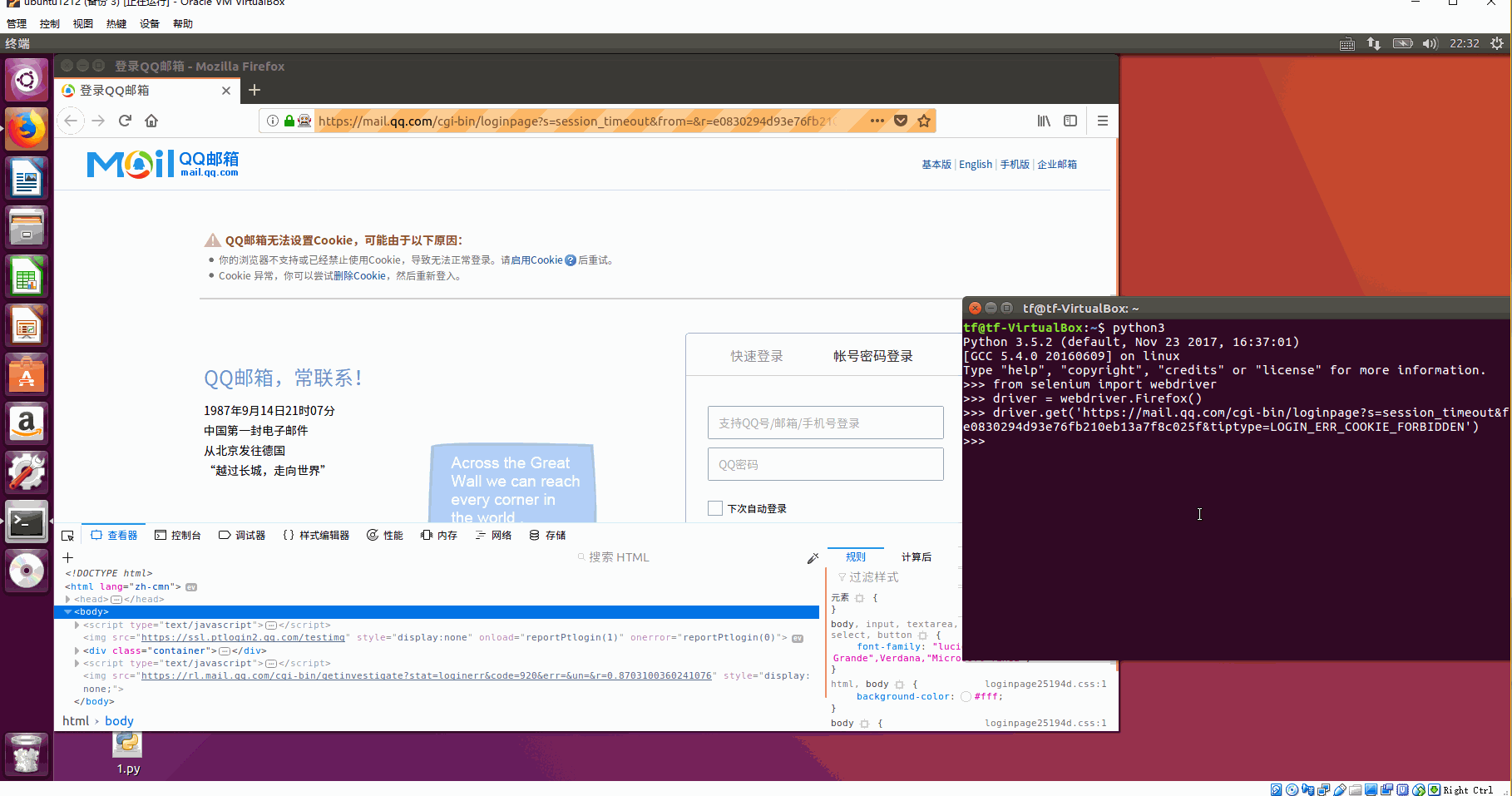
Task: Open the session gear menu in the top panel
Action: click(x=1497, y=43)
